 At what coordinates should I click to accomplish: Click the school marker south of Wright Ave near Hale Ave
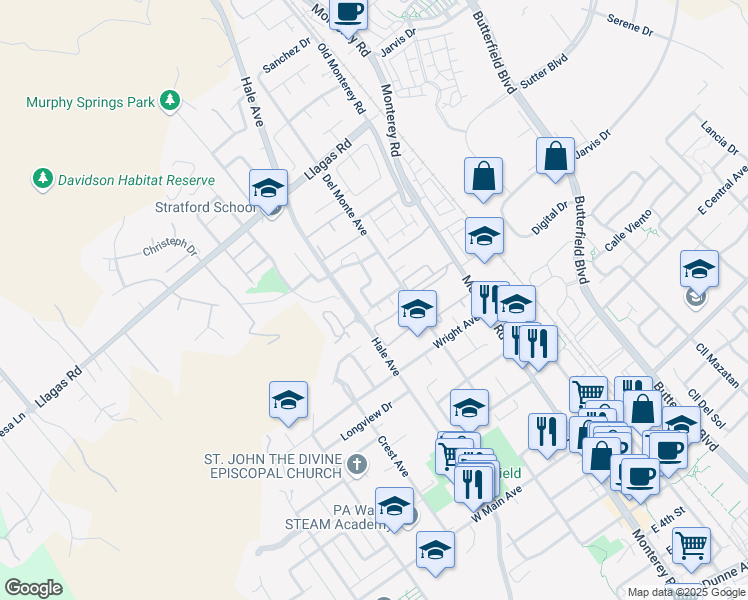(469, 408)
